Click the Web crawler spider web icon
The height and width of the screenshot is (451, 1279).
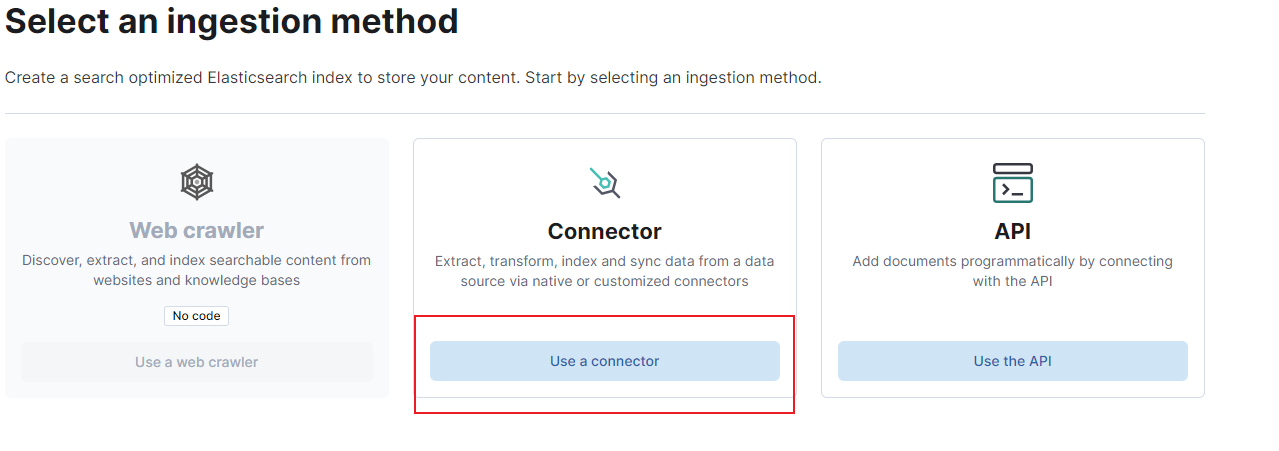pyautogui.click(x=196, y=183)
